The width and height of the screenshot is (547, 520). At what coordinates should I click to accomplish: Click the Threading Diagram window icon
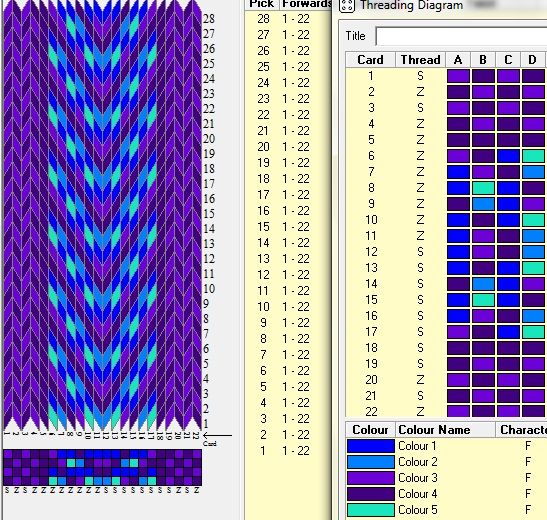coord(347,5)
